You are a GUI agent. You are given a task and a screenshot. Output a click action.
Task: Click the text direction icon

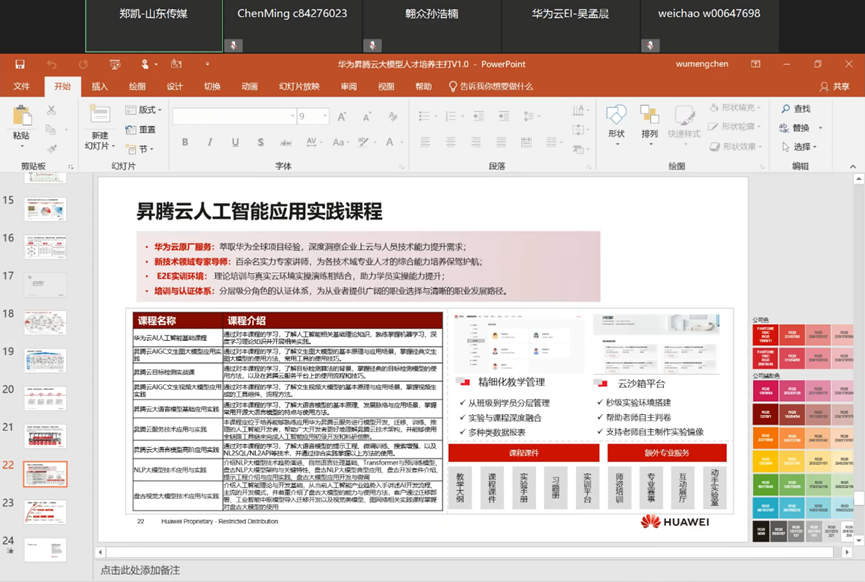tap(578, 110)
